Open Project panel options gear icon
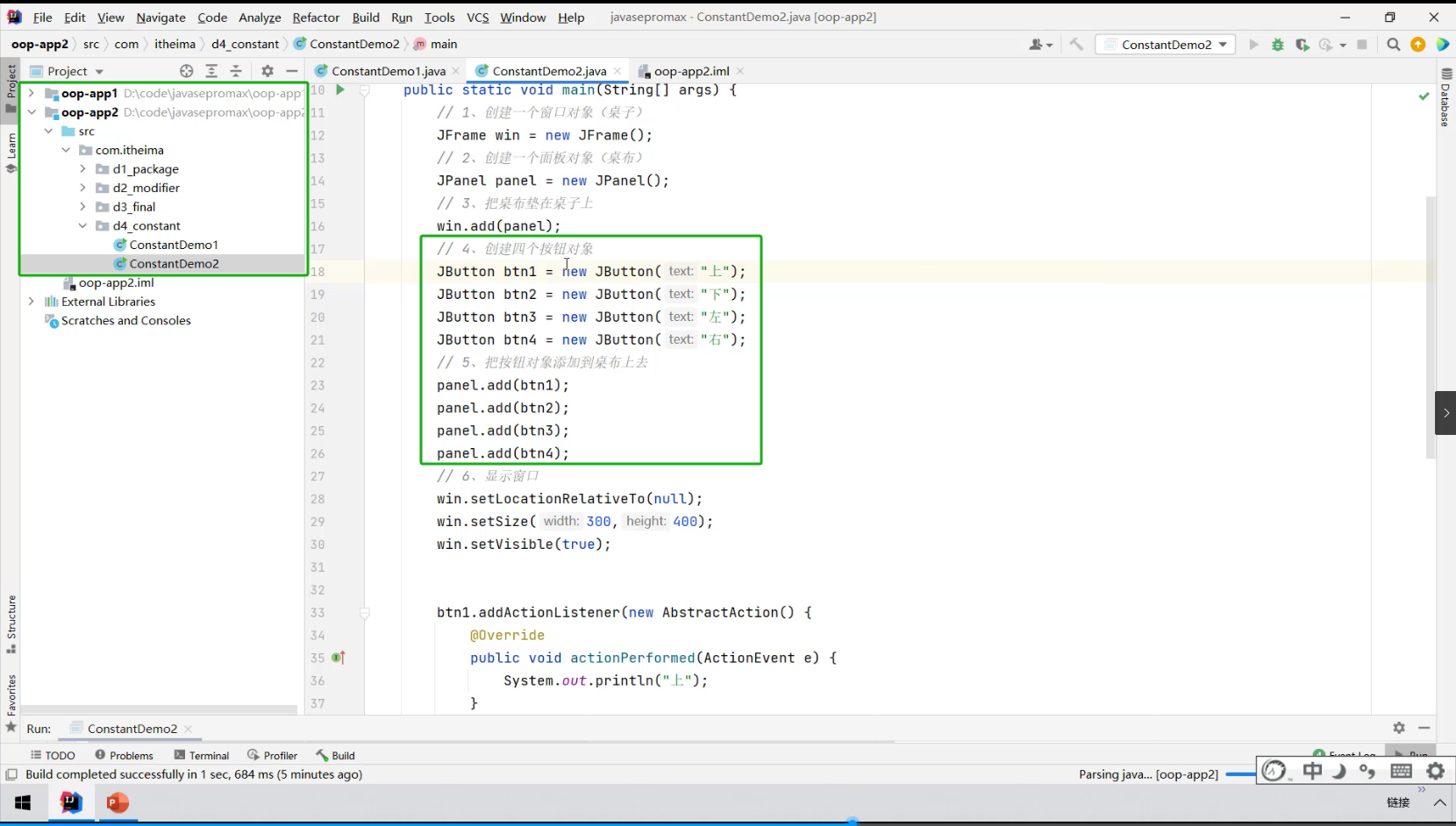This screenshot has width=1456, height=826. [268, 71]
